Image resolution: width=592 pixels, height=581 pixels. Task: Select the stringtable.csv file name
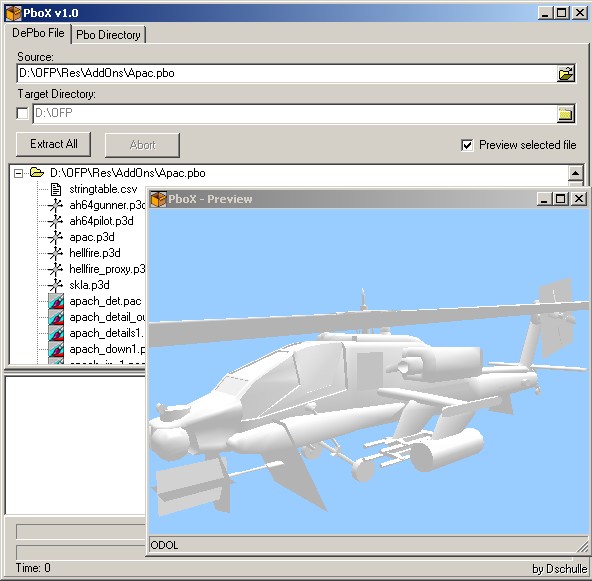103,189
